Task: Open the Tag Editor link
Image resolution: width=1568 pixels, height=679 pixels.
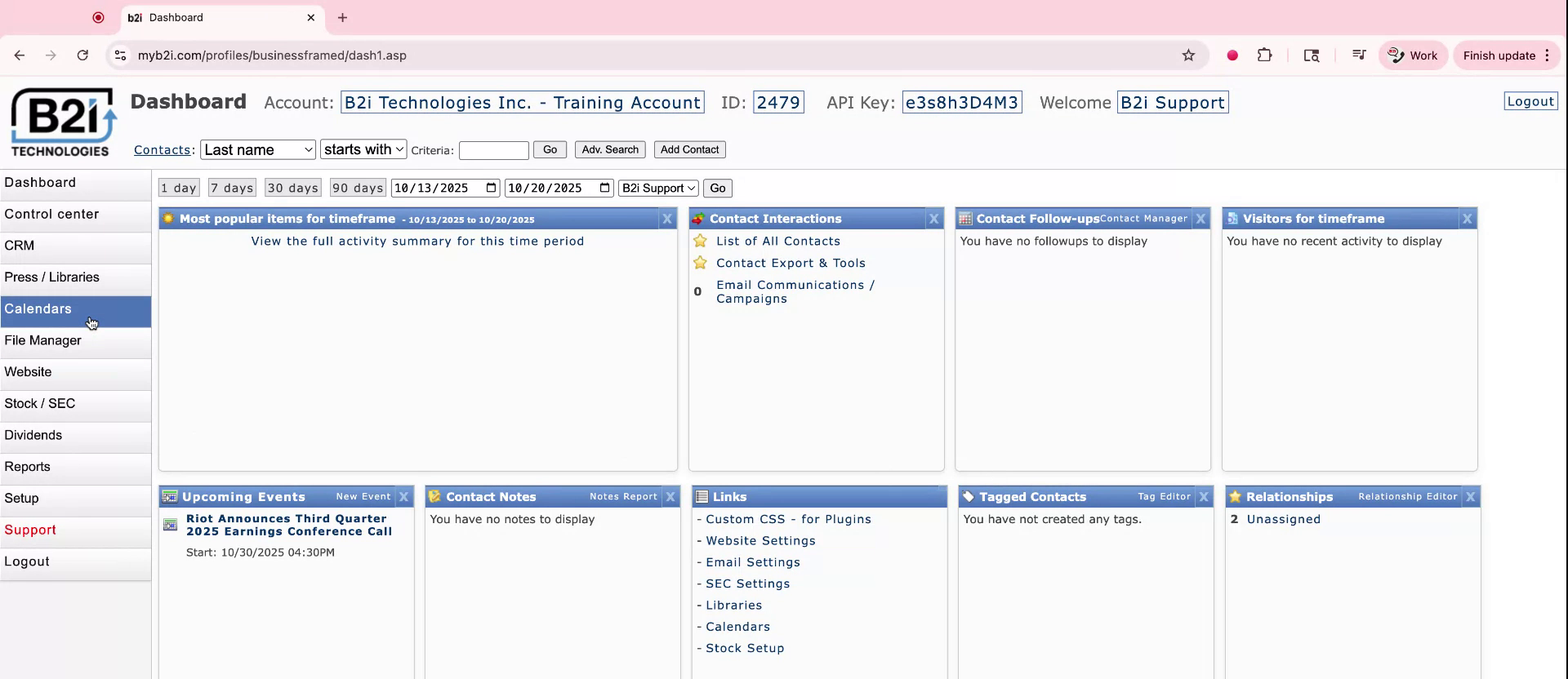Action: (x=1164, y=496)
